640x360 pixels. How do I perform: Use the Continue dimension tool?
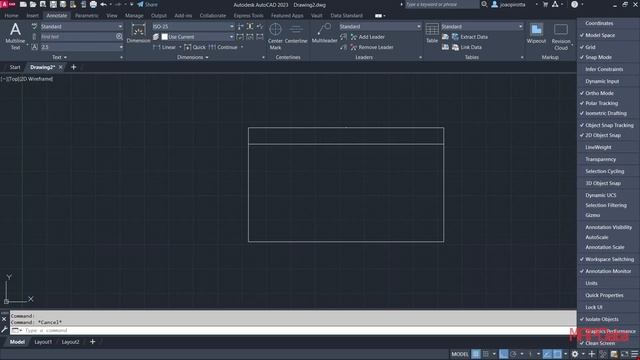click(x=223, y=47)
